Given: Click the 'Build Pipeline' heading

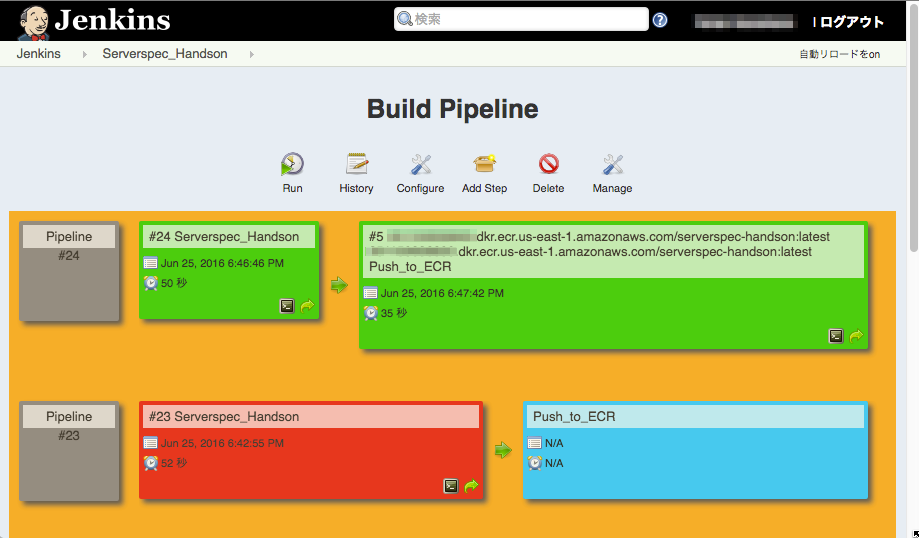Looking at the screenshot, I should tap(452, 109).
